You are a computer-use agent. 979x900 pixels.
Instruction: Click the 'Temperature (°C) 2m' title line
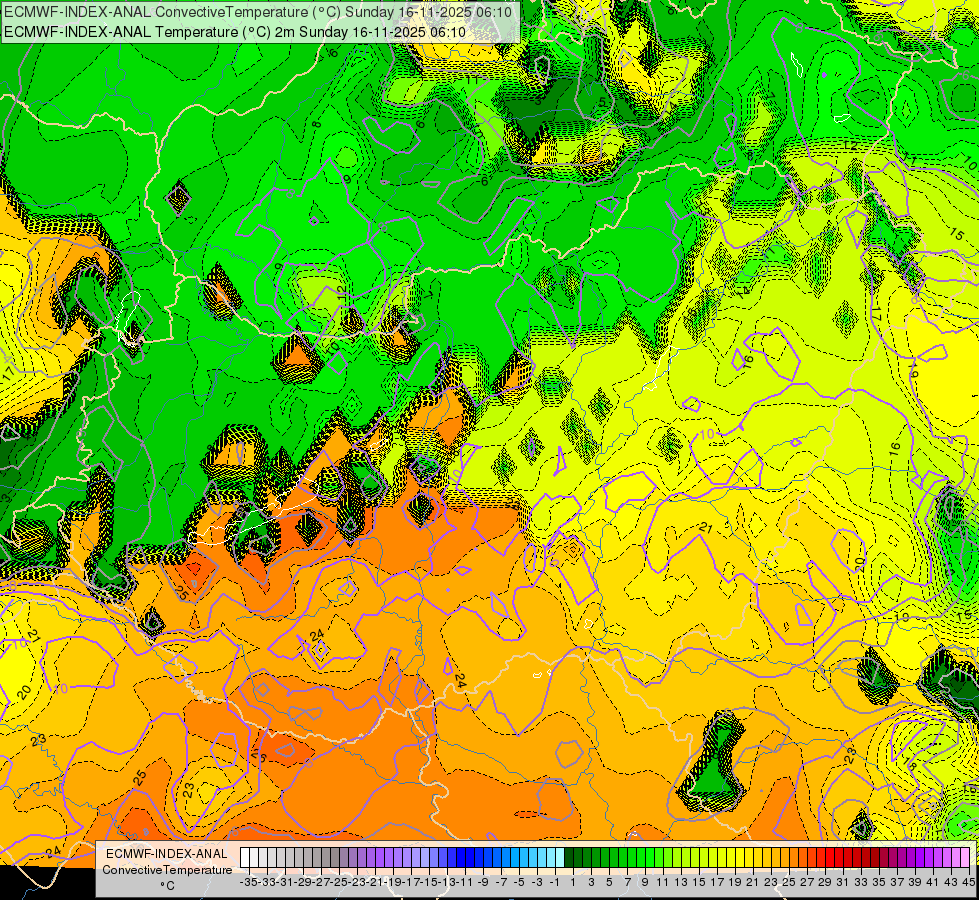[235, 32]
